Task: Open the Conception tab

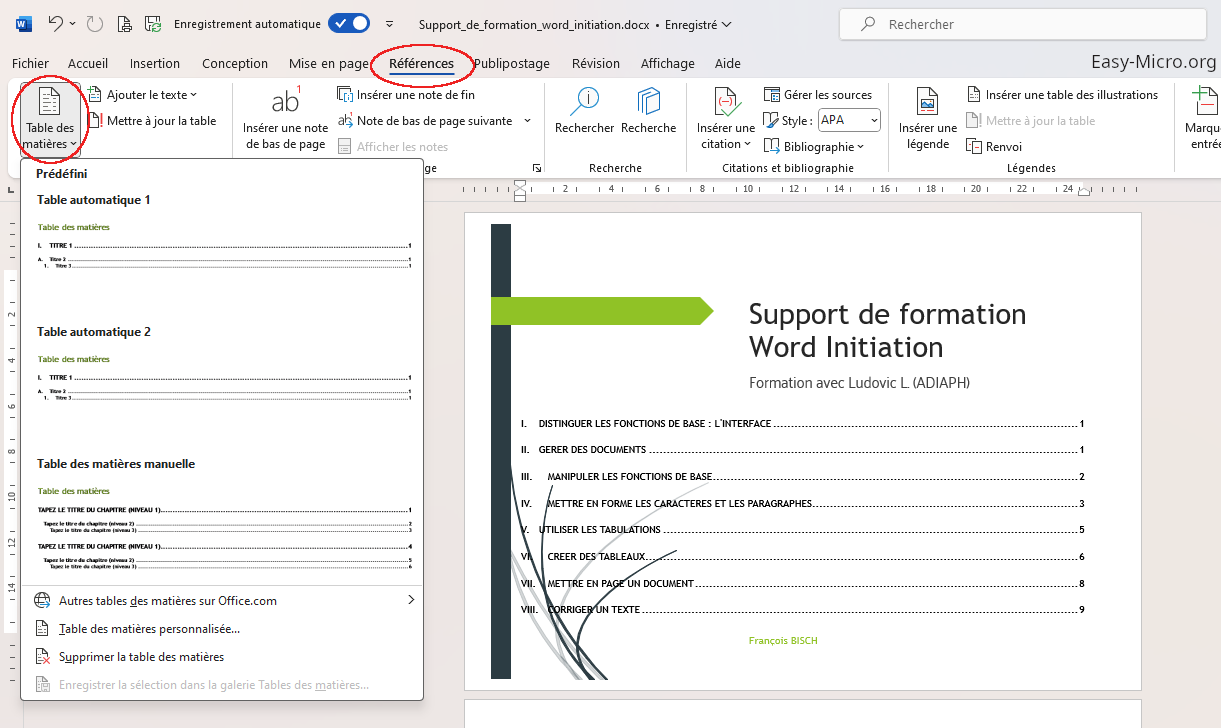Action: pos(235,63)
